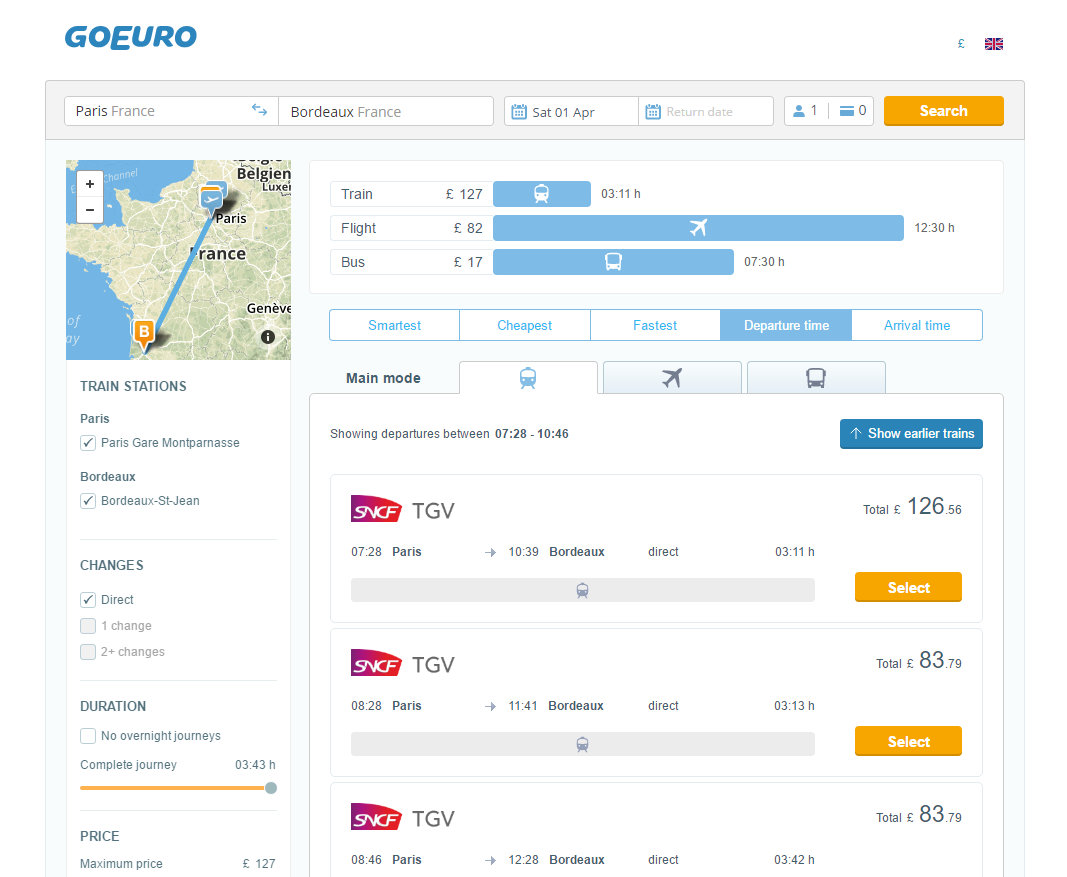Sort results by Fastest
The width and height of the screenshot is (1067, 877).
pos(655,325)
